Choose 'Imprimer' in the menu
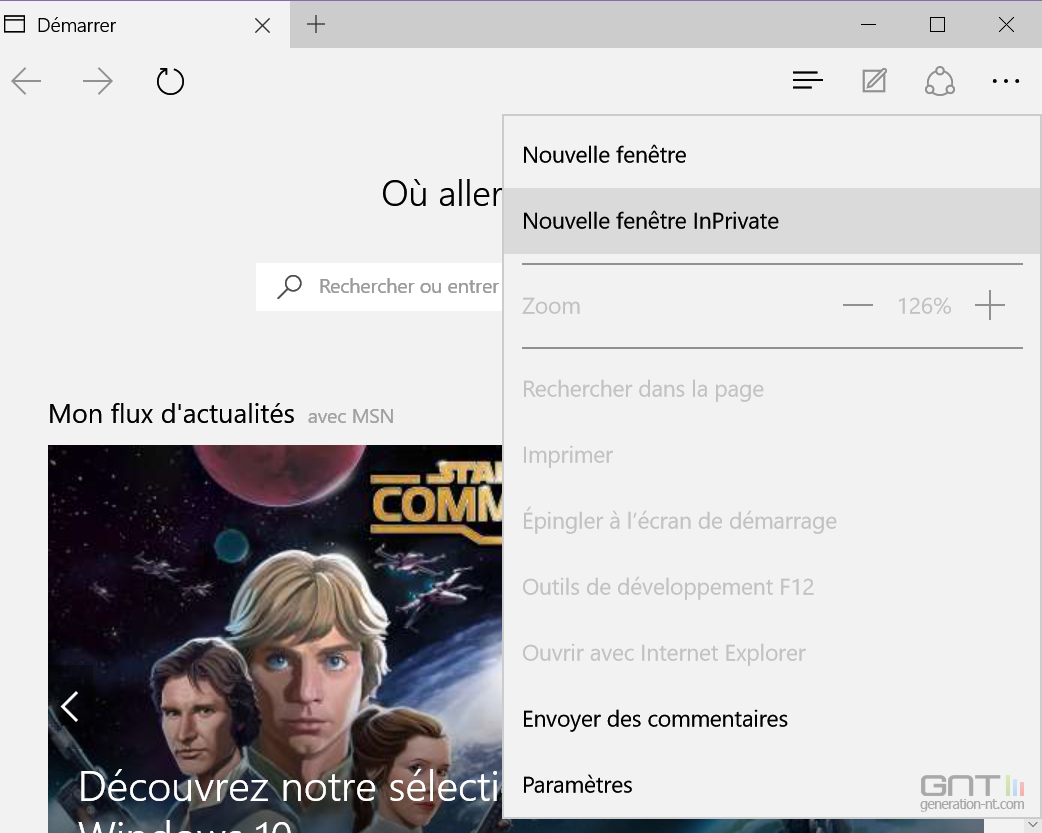This screenshot has width=1042, height=833. 772,455
